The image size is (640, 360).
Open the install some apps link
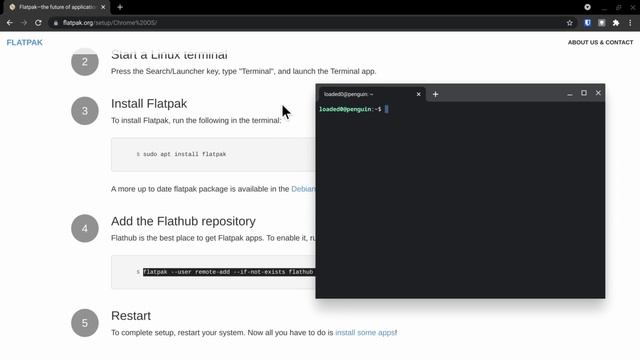pyautogui.click(x=365, y=333)
